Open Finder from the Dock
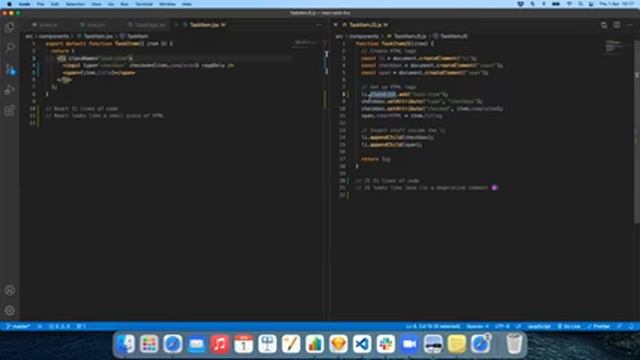640x360 pixels. click(126, 344)
